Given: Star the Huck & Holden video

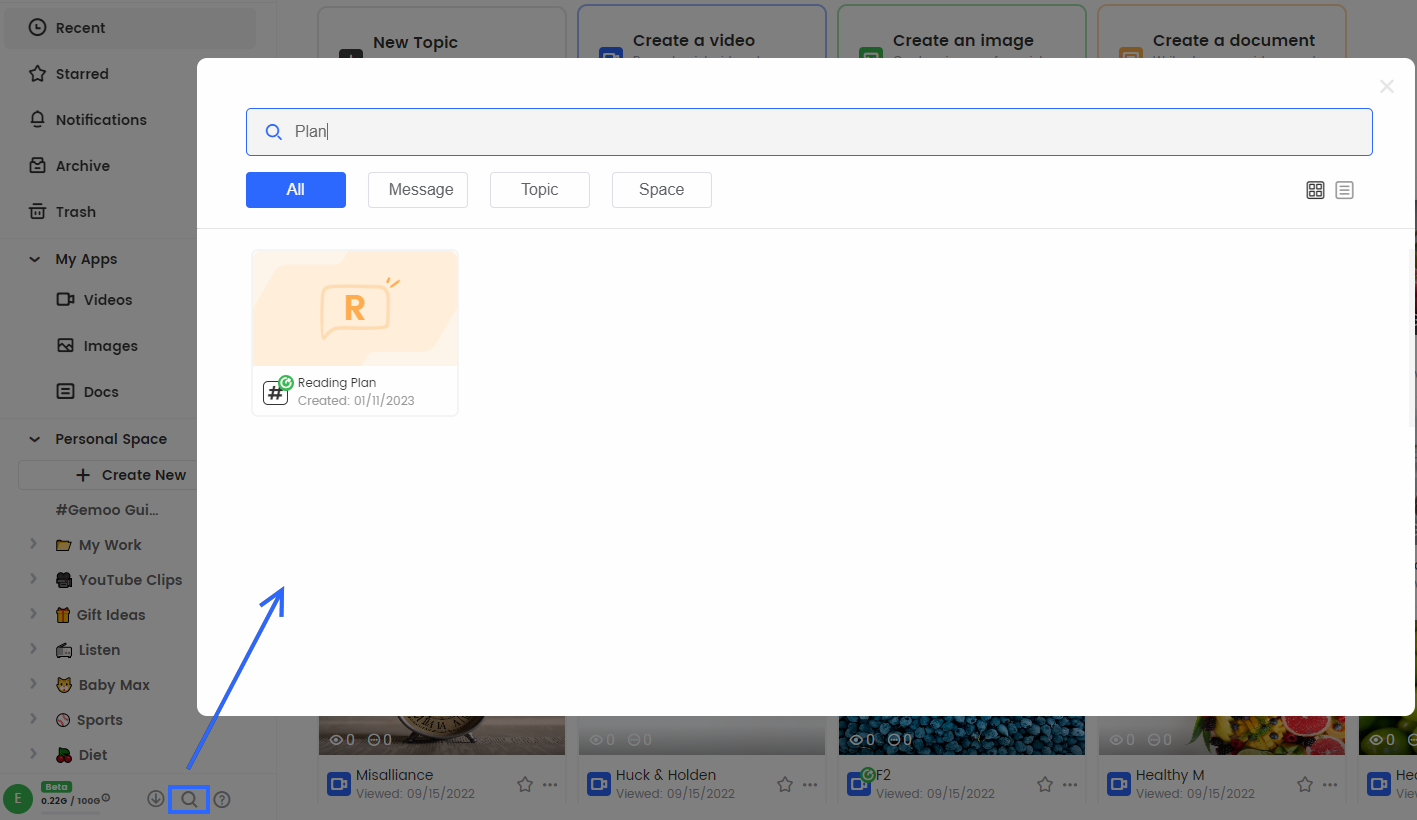Looking at the screenshot, I should coord(785,784).
